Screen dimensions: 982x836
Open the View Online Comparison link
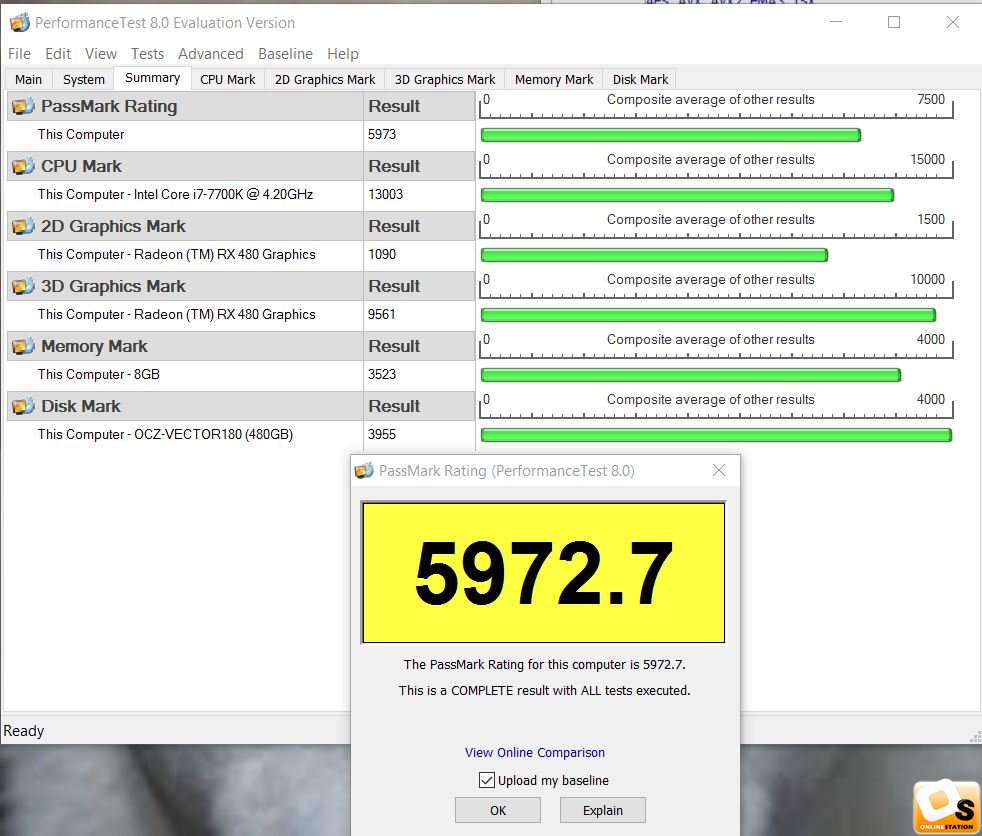(535, 752)
